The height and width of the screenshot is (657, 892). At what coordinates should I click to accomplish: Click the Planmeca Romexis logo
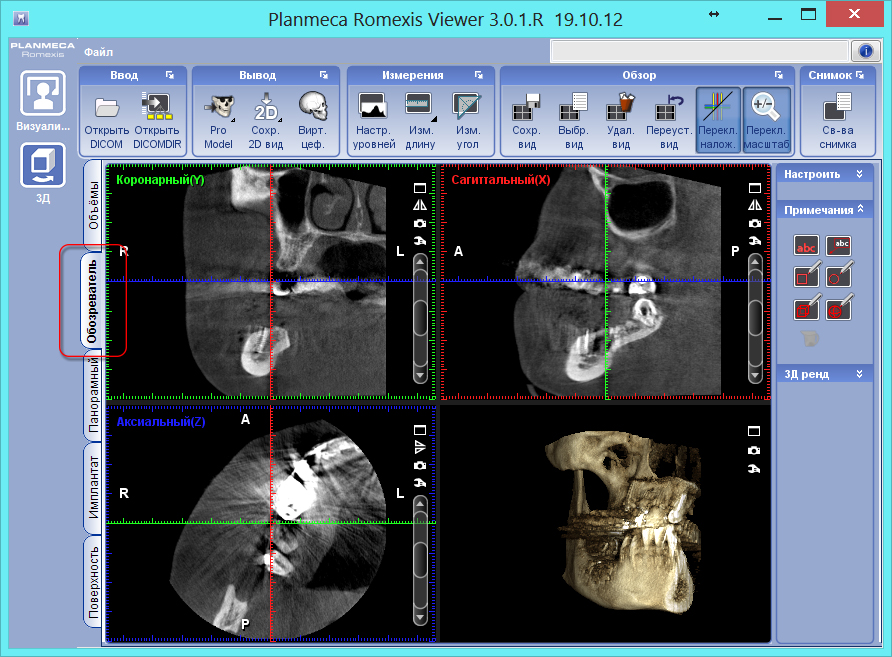coord(43,49)
